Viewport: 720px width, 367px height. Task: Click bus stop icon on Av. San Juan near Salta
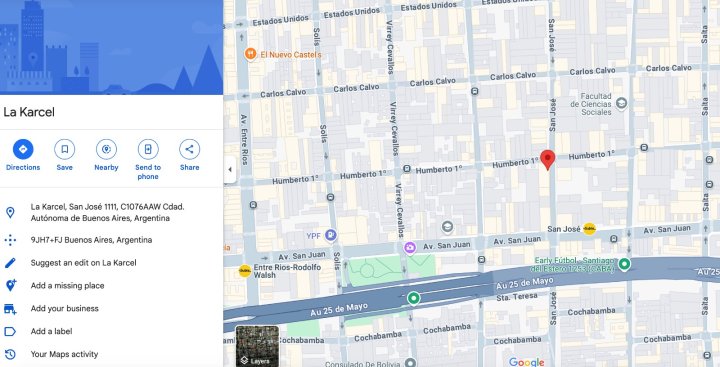click(x=614, y=238)
